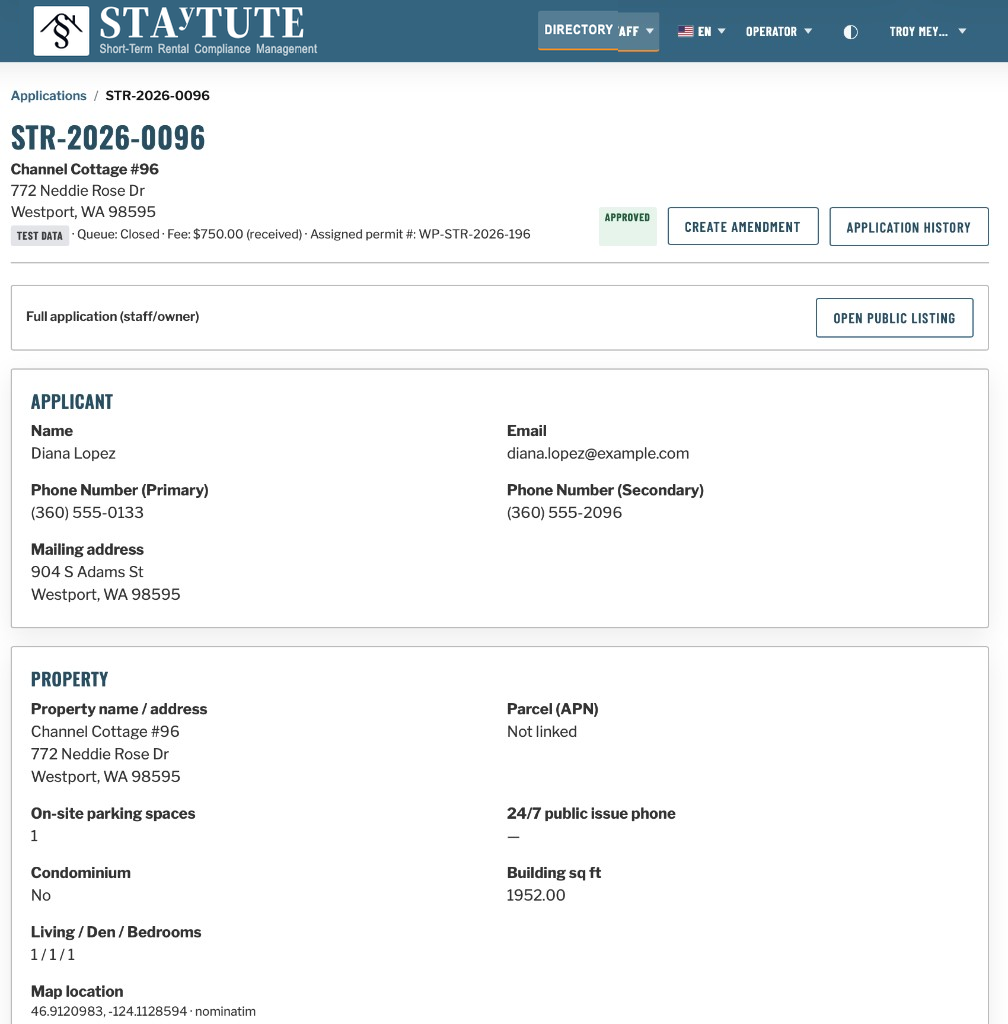Click Open Public Listing button
The height and width of the screenshot is (1024, 1008).
894,318
